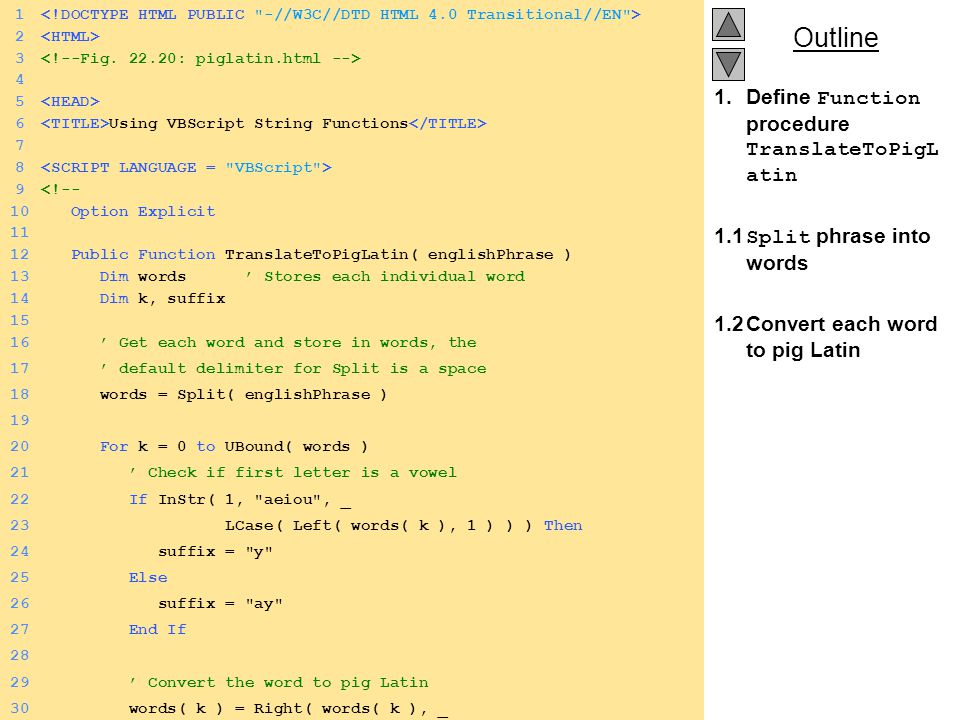The height and width of the screenshot is (720, 960).
Task: Click comment 'Convert the word to pig Latin'
Action: coord(279,683)
